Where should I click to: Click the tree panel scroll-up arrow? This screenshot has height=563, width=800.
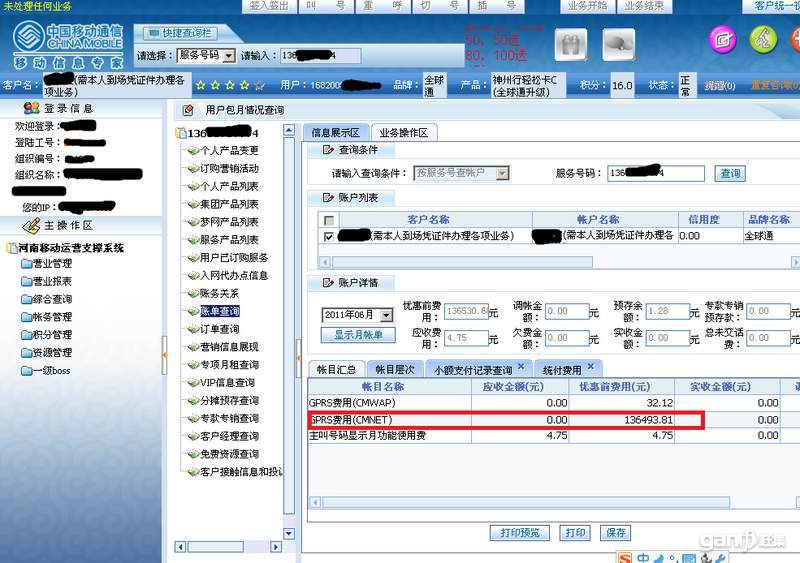pos(289,130)
